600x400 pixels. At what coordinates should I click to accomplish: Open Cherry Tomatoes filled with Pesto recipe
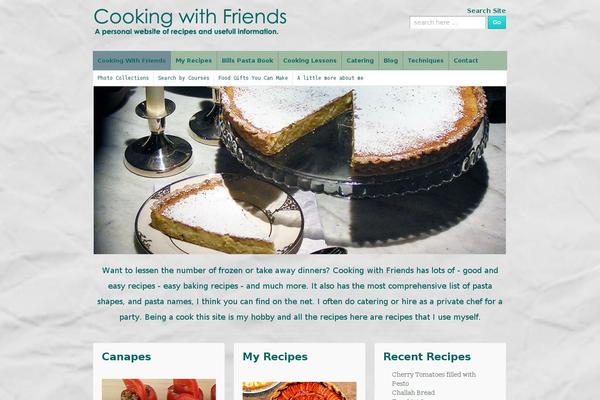(434, 379)
